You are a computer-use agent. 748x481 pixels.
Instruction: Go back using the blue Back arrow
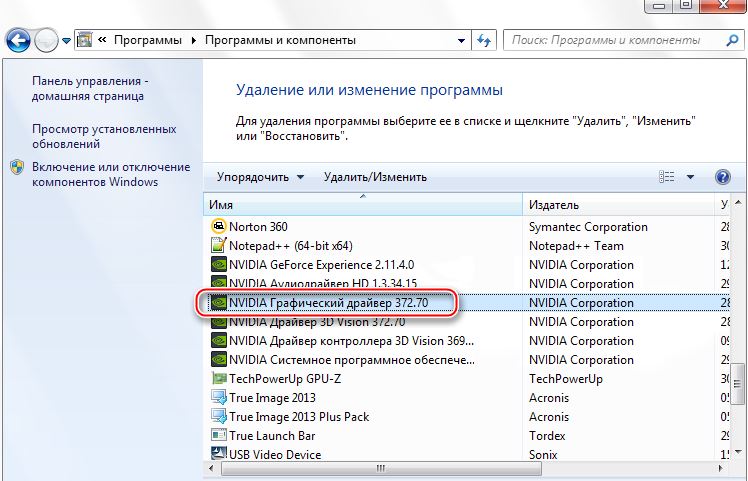18,41
